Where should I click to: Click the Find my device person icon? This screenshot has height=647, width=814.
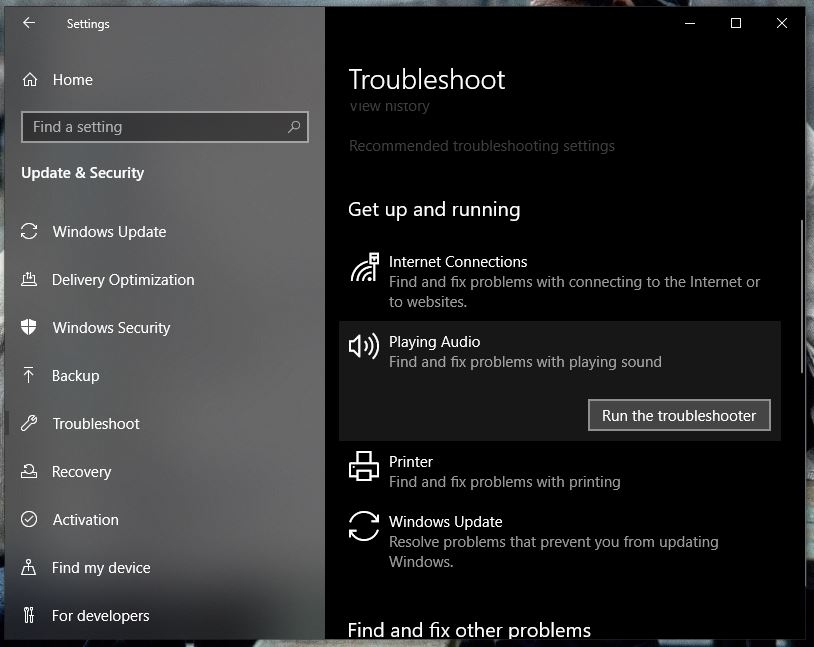pos(29,567)
